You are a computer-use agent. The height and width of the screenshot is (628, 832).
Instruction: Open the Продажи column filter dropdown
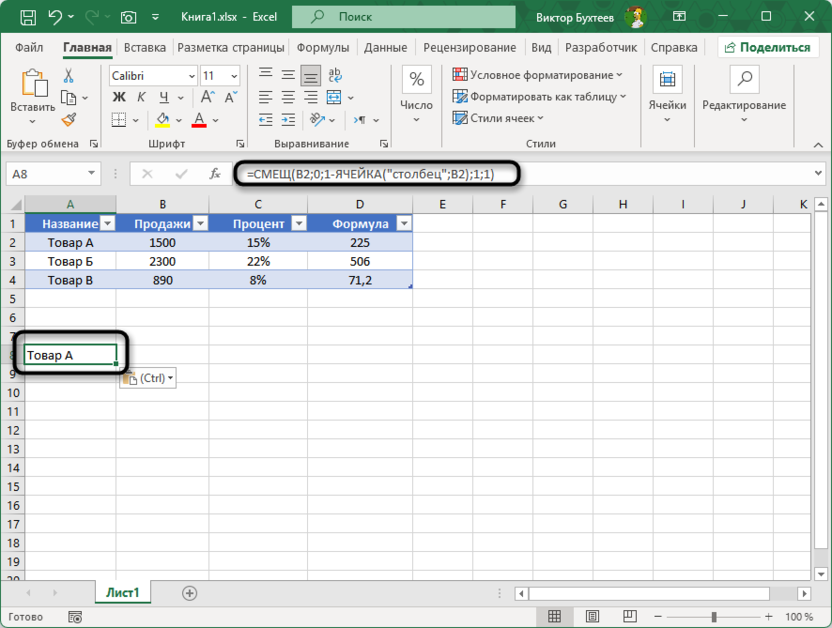[x=200, y=224]
